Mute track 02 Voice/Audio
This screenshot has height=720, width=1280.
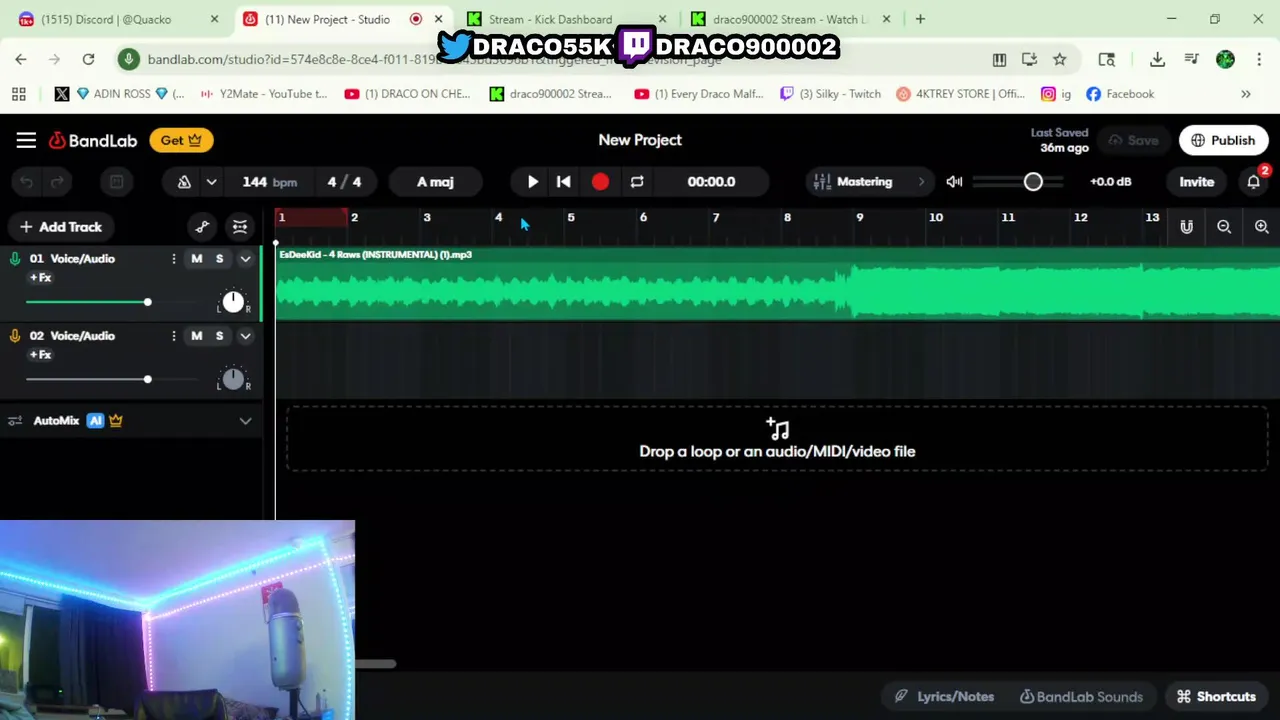(x=196, y=336)
